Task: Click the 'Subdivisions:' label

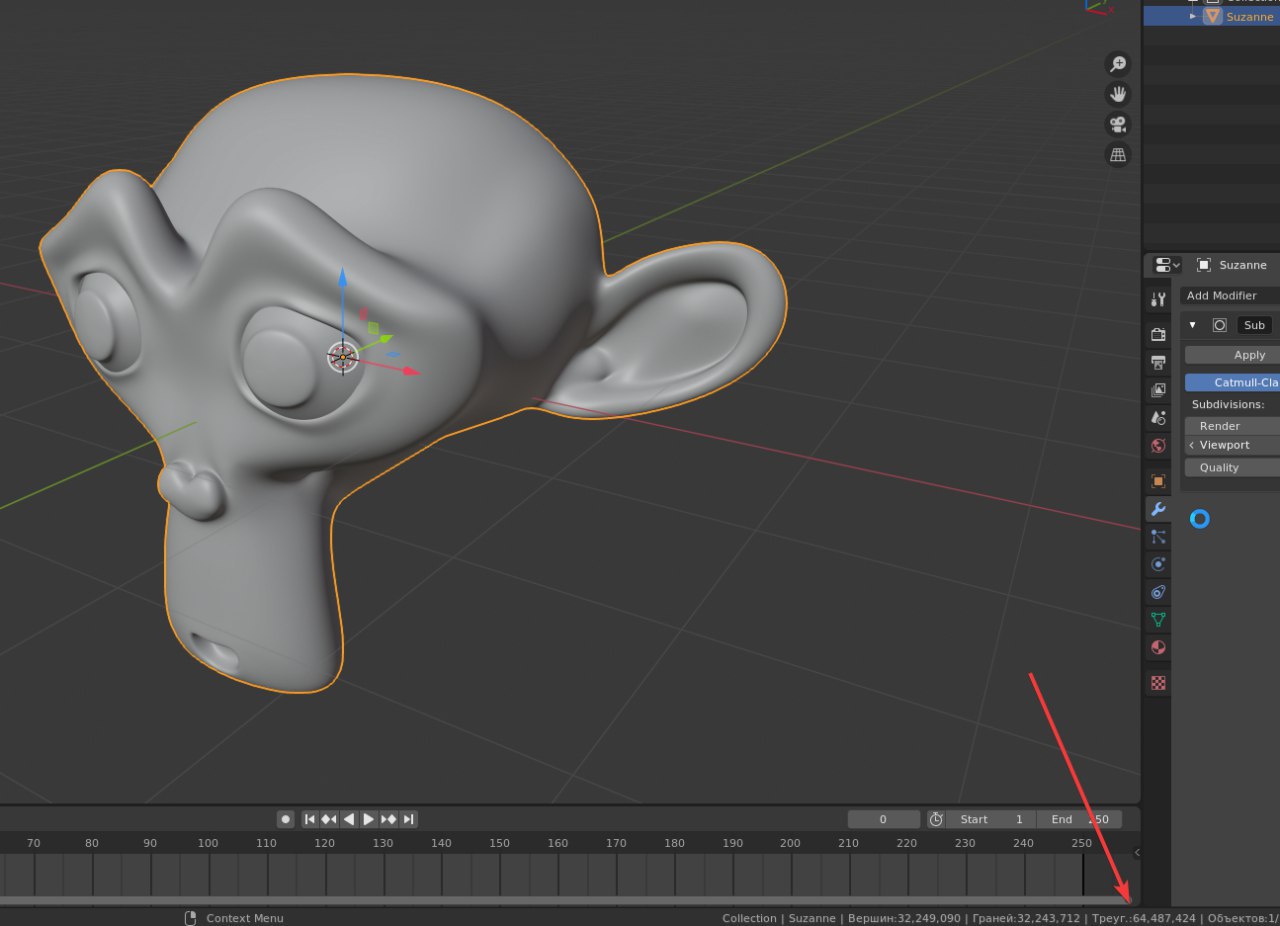Action: [1228, 404]
